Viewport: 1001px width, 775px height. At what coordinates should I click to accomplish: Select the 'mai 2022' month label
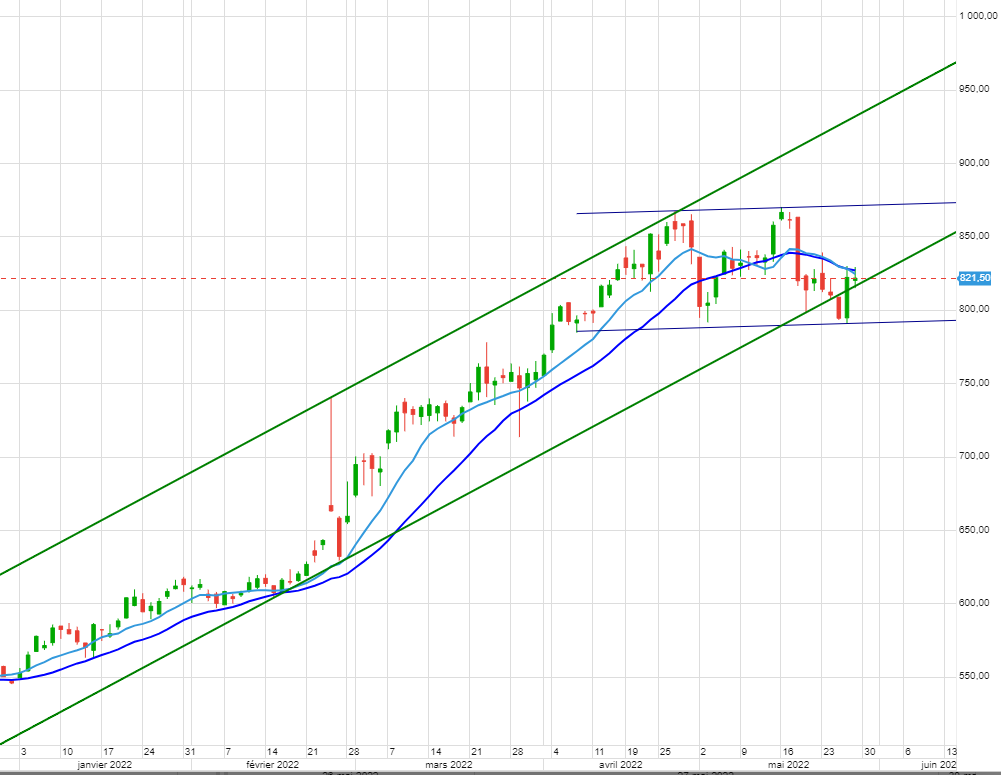(788, 765)
